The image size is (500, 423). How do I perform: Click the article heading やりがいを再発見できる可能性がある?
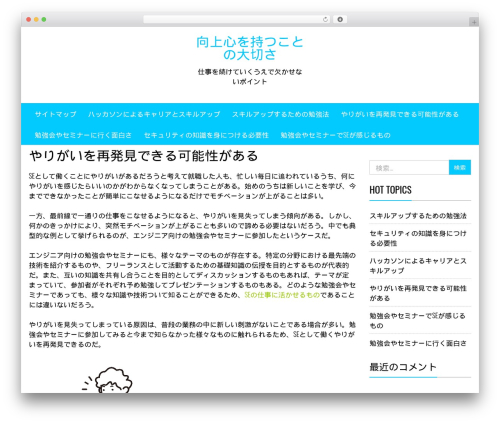tap(144, 156)
